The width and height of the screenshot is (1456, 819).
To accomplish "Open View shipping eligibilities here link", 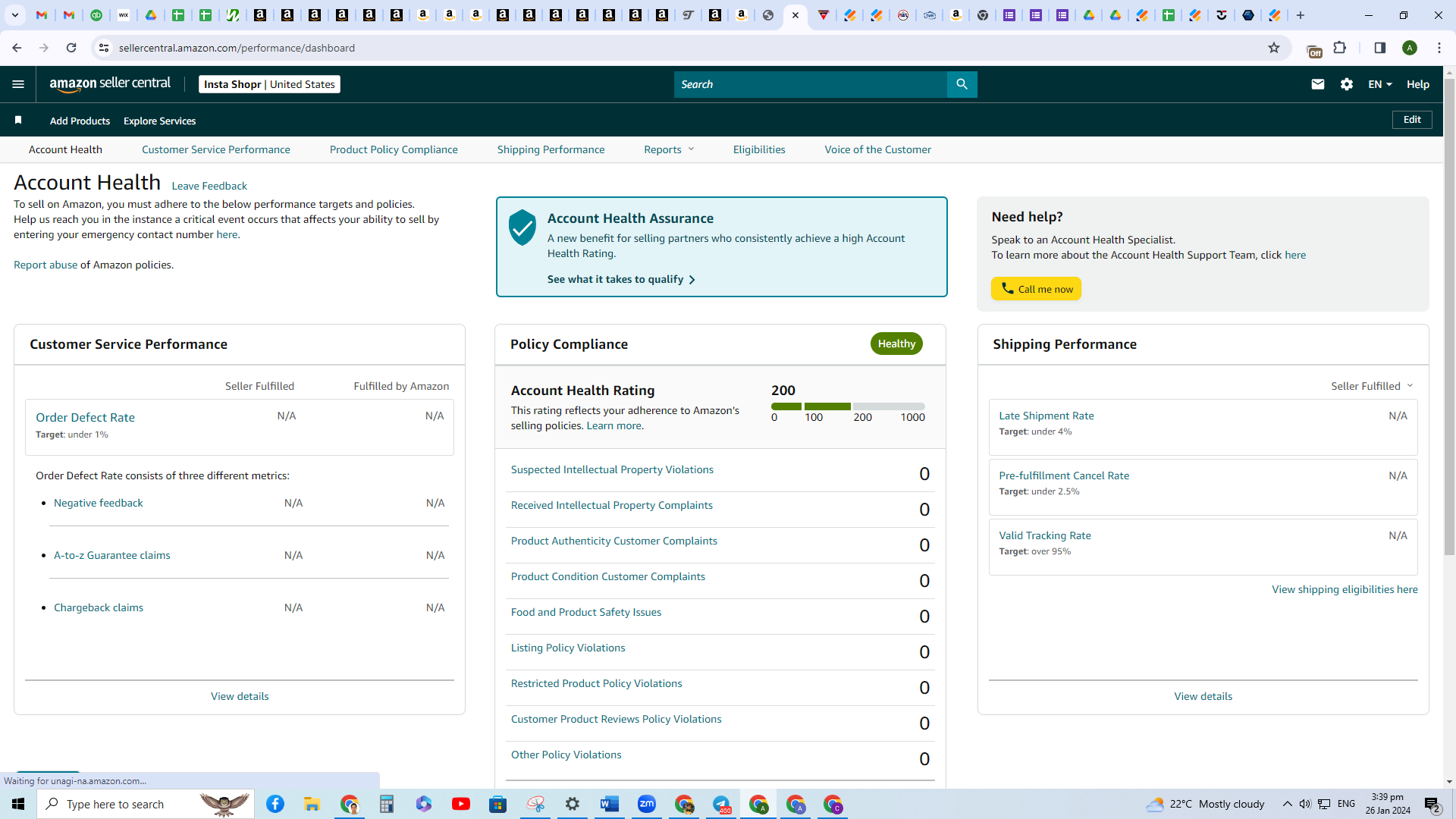I will [1345, 589].
